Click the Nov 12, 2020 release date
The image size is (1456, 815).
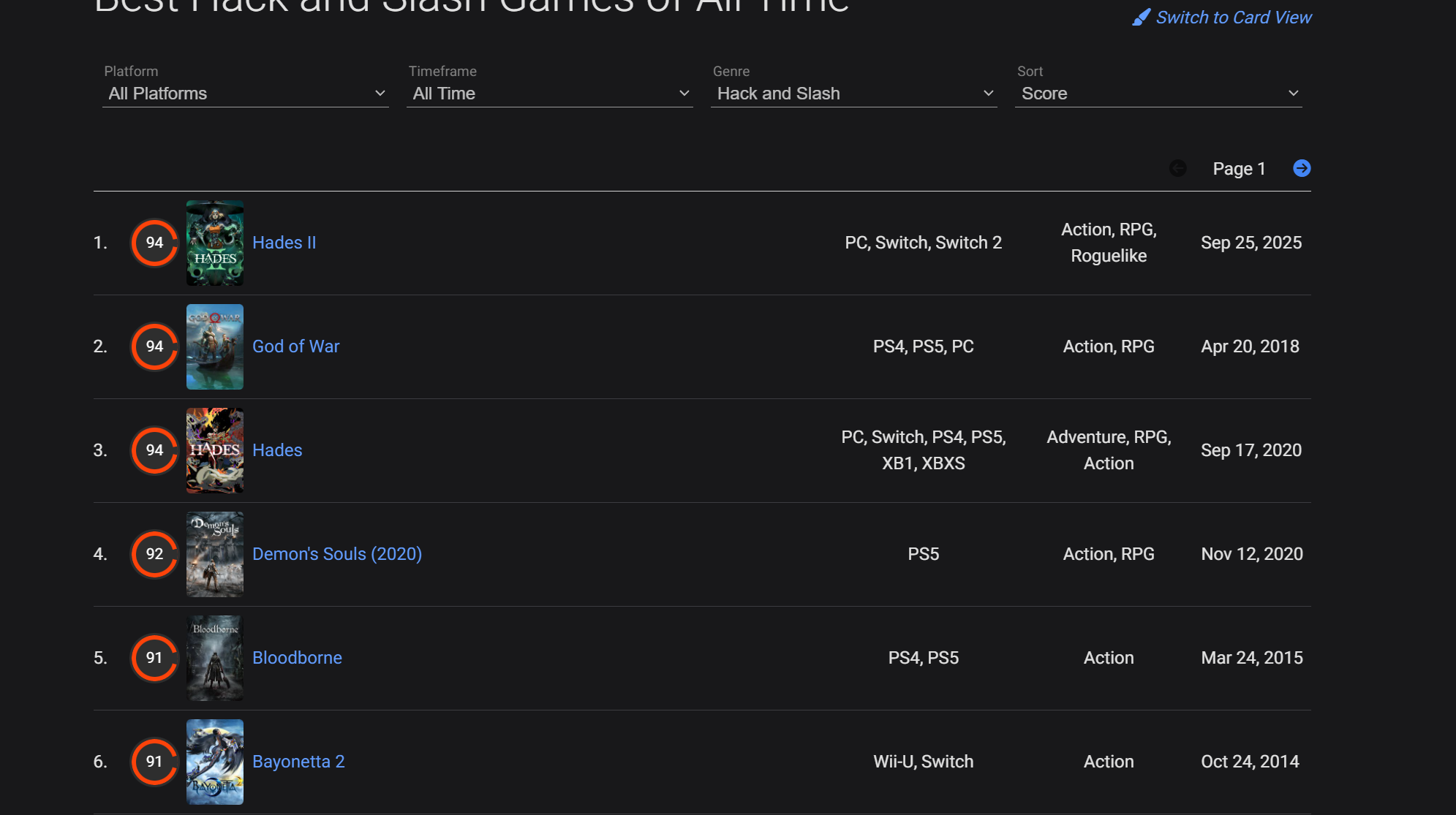coord(1252,554)
